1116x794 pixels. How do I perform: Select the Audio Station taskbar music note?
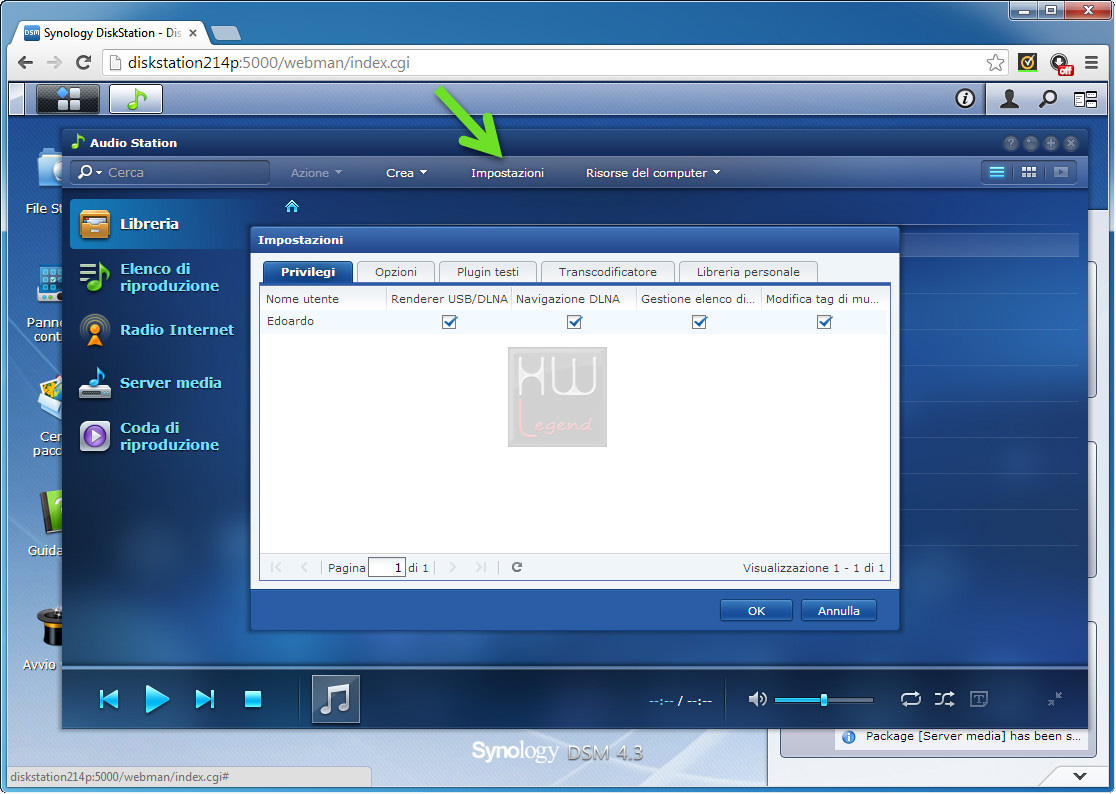click(x=136, y=99)
